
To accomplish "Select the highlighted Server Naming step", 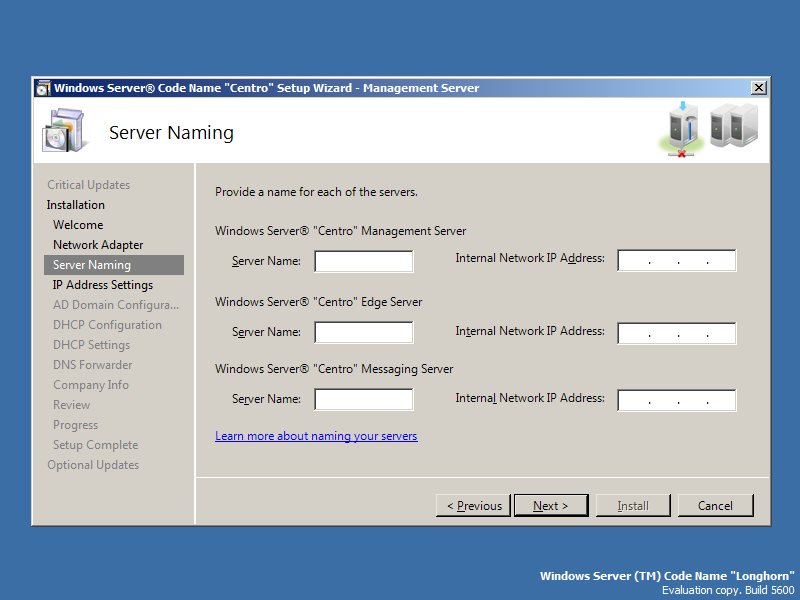I will pyautogui.click(x=114, y=265).
